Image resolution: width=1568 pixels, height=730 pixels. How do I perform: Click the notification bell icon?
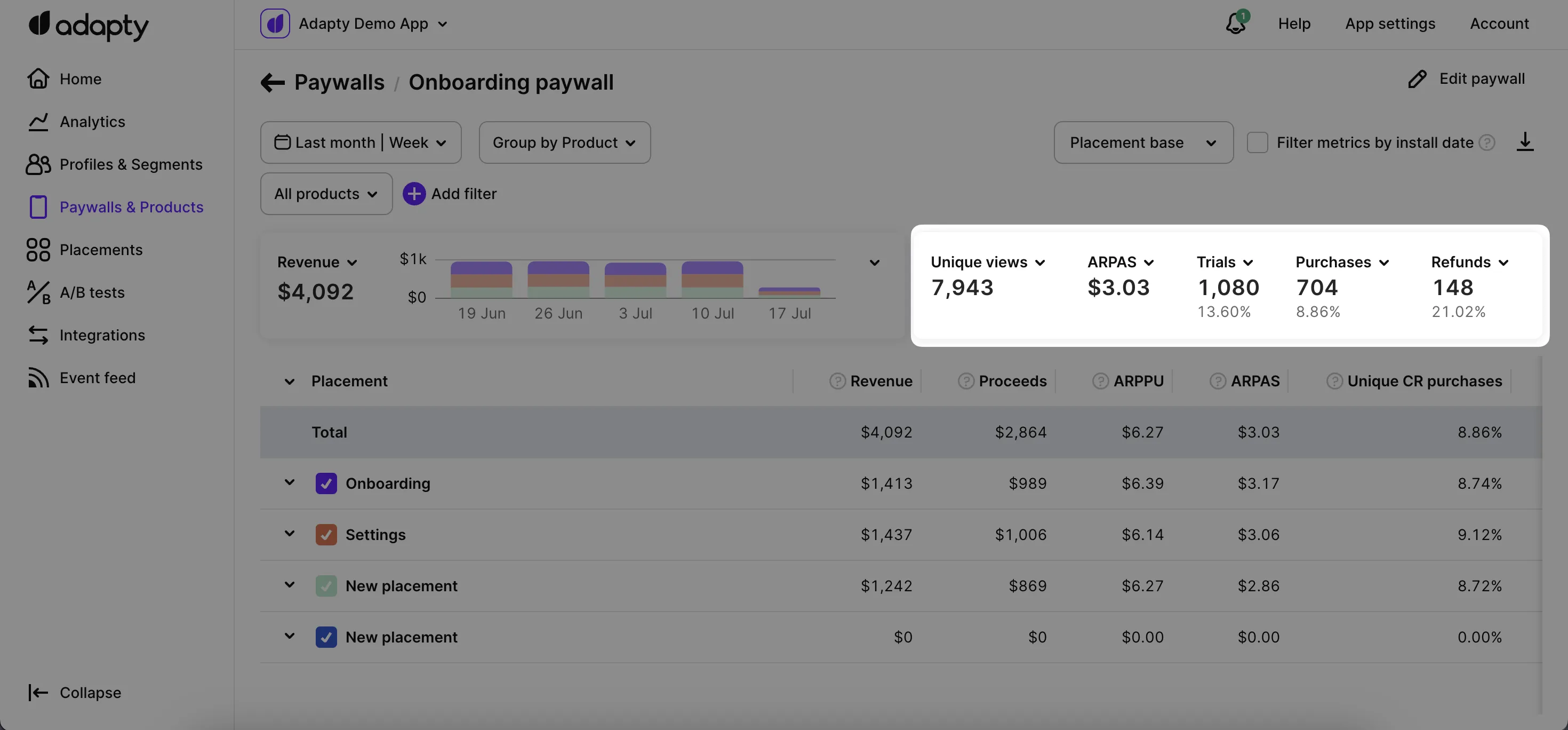(x=1236, y=23)
